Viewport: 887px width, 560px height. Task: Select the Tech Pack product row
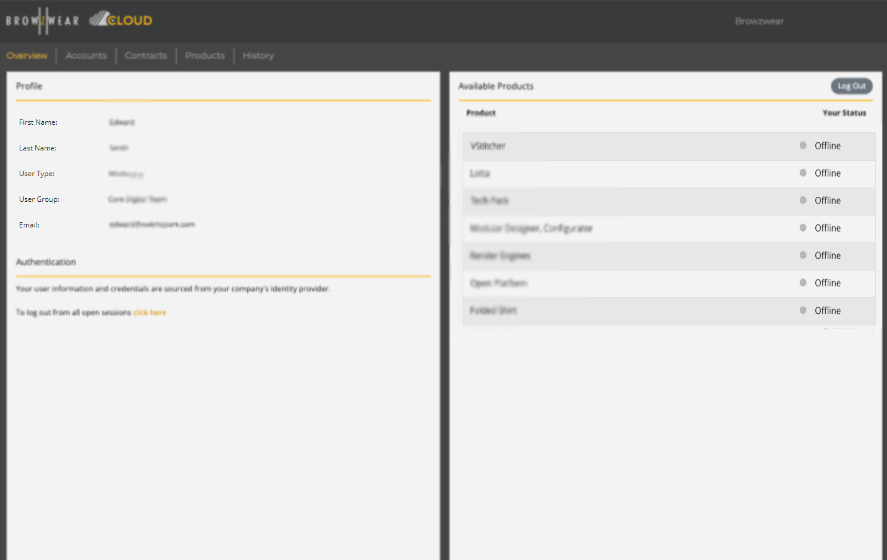point(669,201)
